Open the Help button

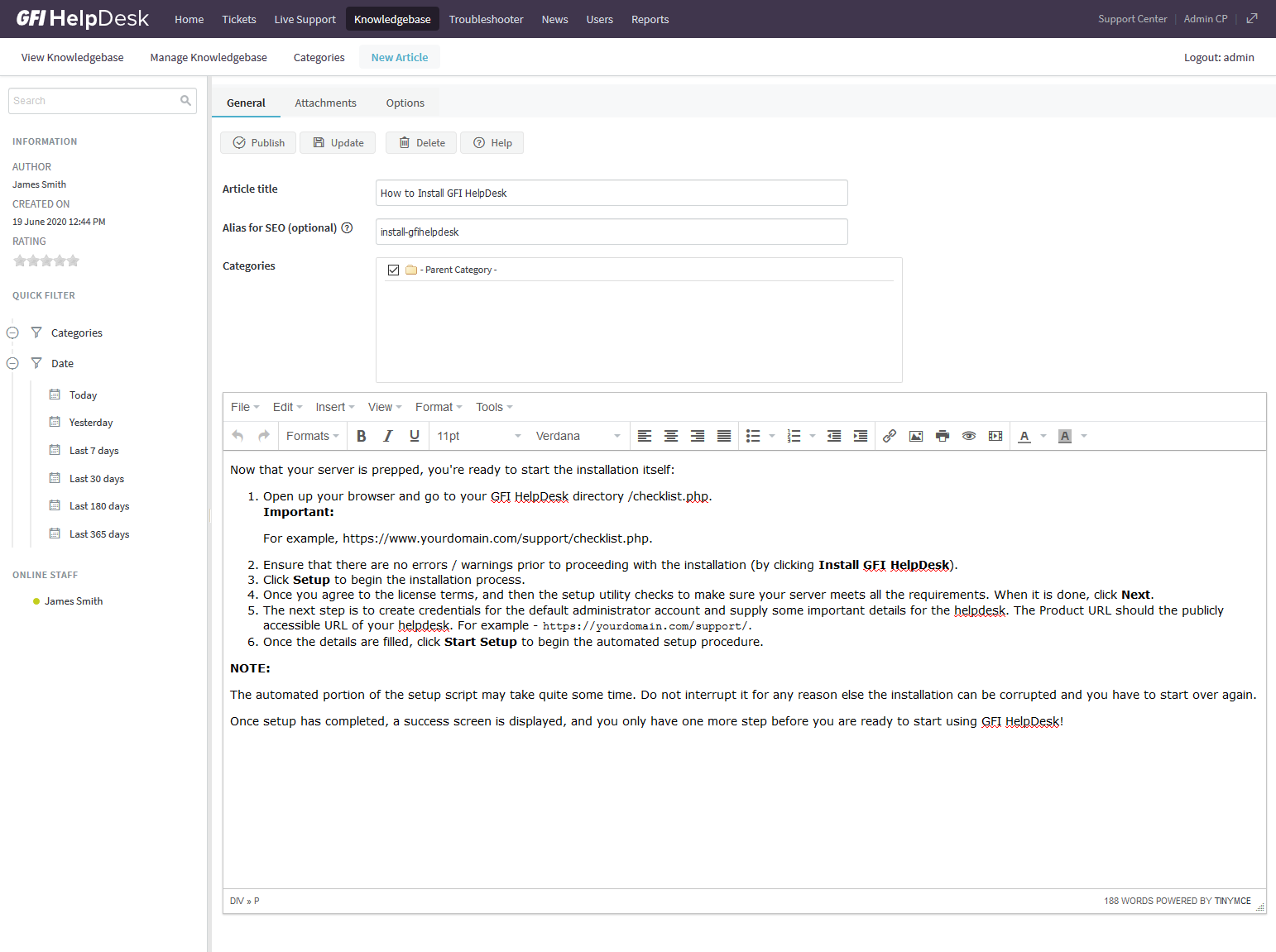click(x=492, y=142)
